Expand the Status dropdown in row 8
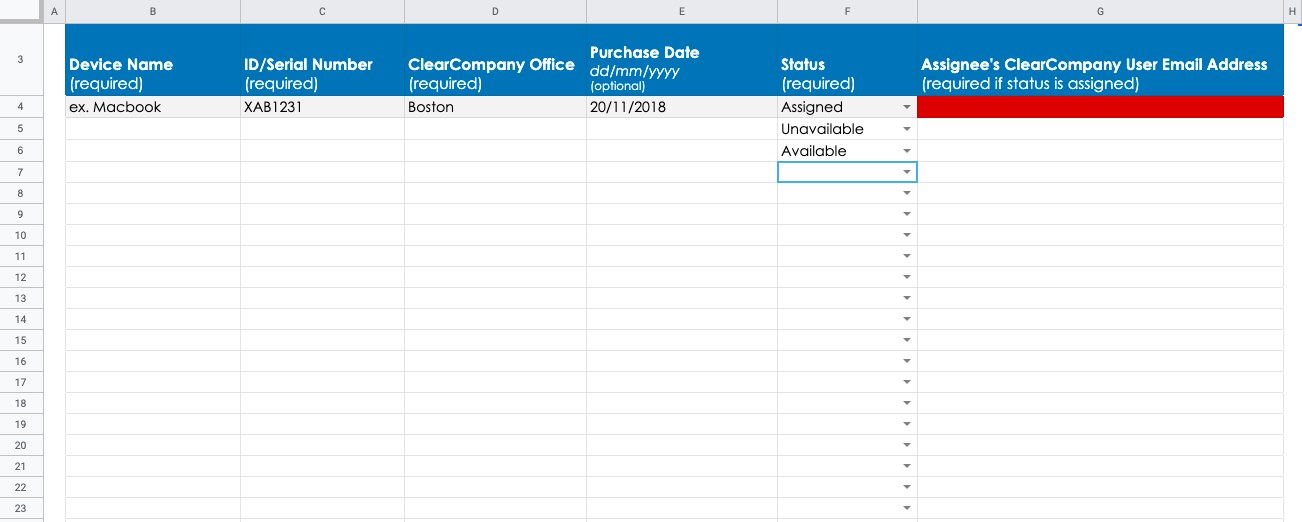The image size is (1302, 522). click(907, 193)
